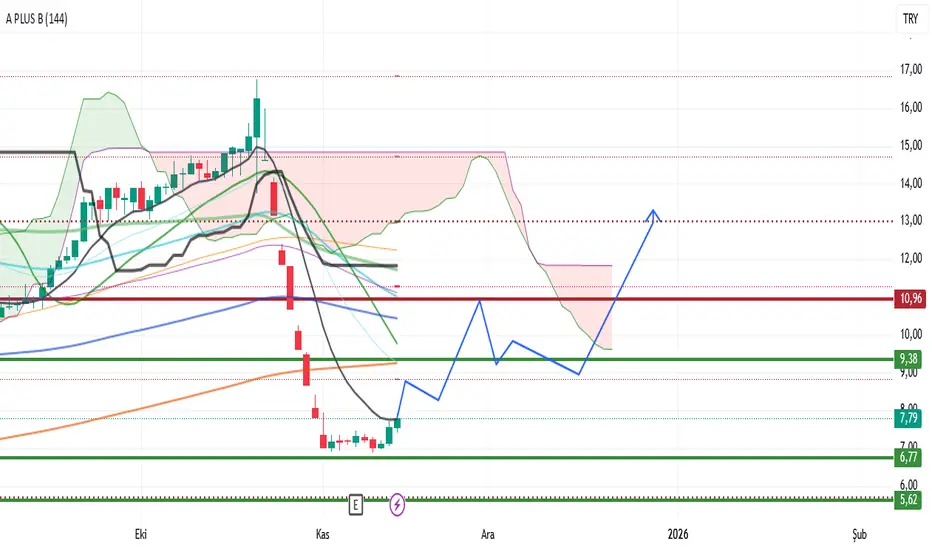Click the Kas label on time axis
Image resolution: width=932 pixels, height=550 pixels.
coord(322,534)
